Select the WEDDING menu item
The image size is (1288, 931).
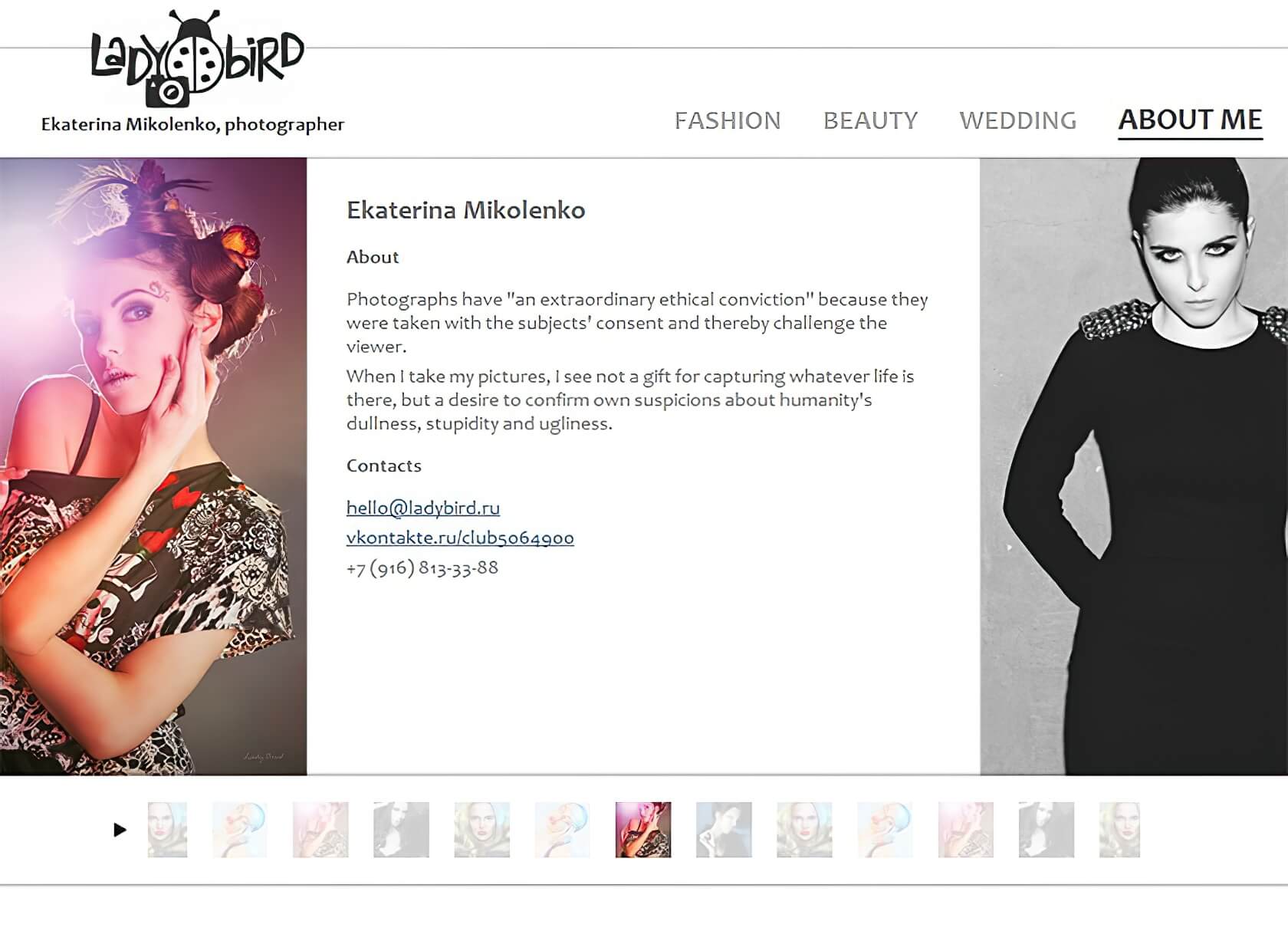(x=1018, y=120)
